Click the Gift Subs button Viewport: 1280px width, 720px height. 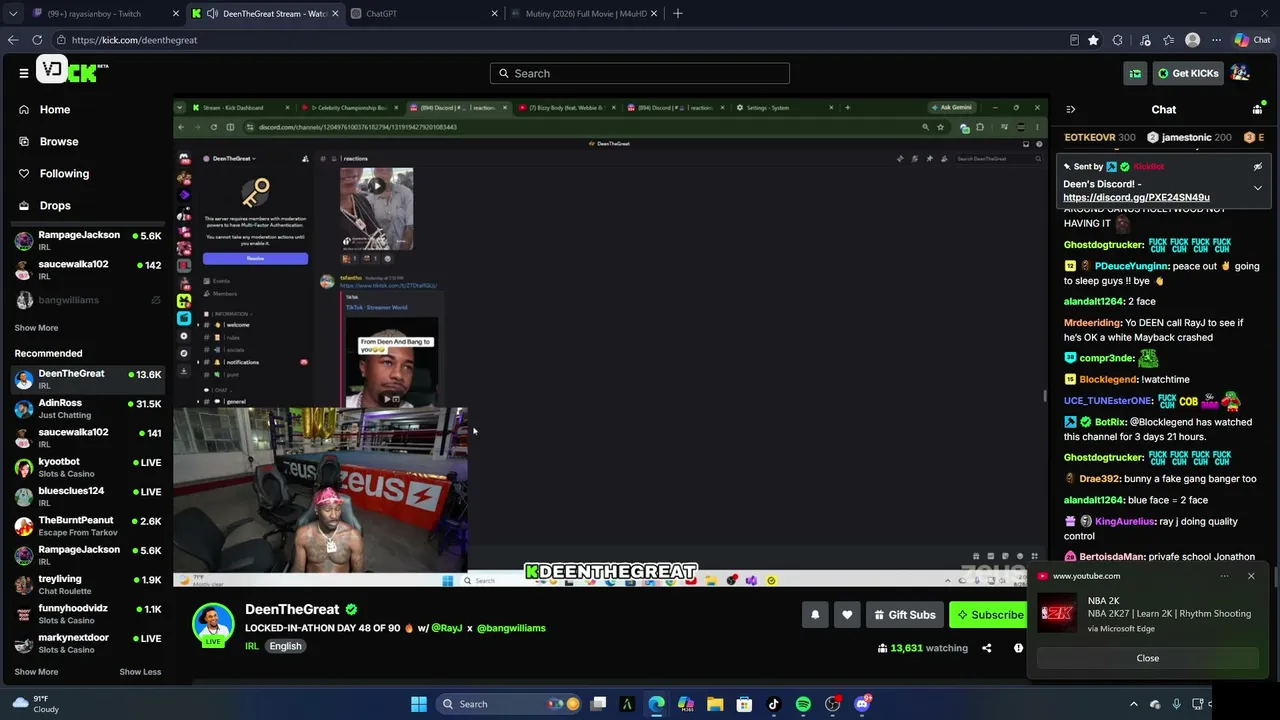pos(904,615)
